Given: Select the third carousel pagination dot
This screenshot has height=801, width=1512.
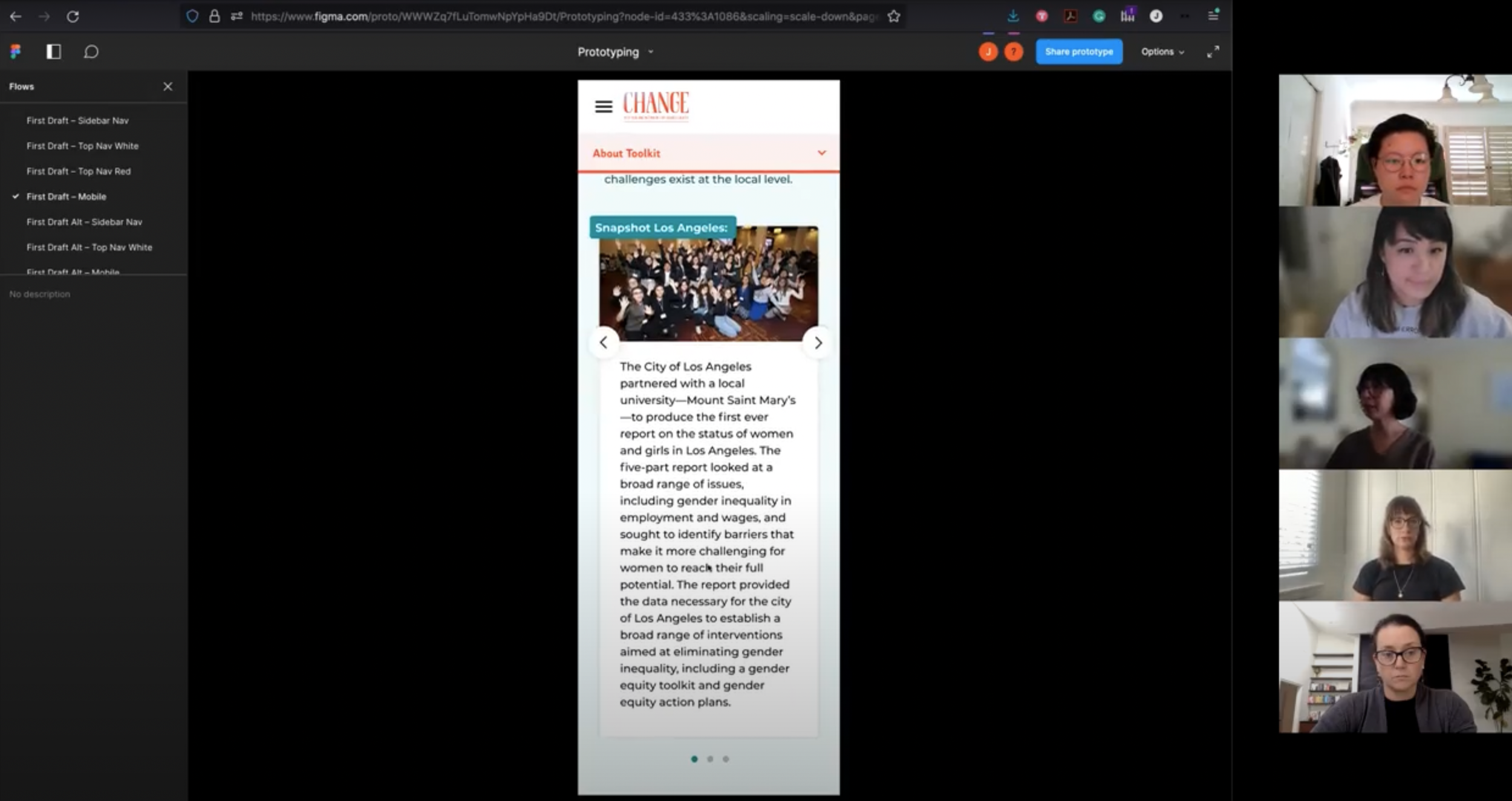Looking at the screenshot, I should pos(726,759).
